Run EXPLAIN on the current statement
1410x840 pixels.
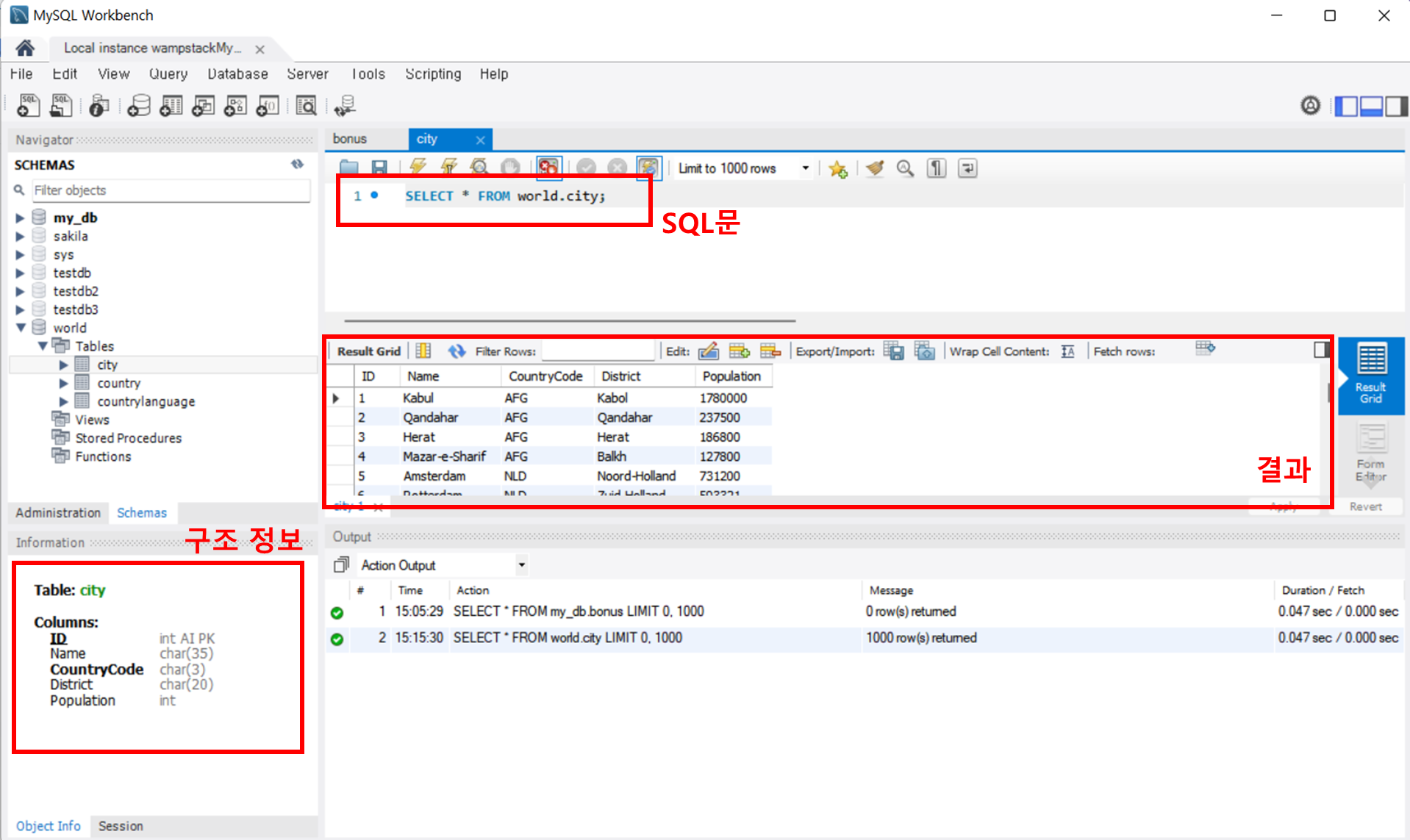pyautogui.click(x=479, y=168)
